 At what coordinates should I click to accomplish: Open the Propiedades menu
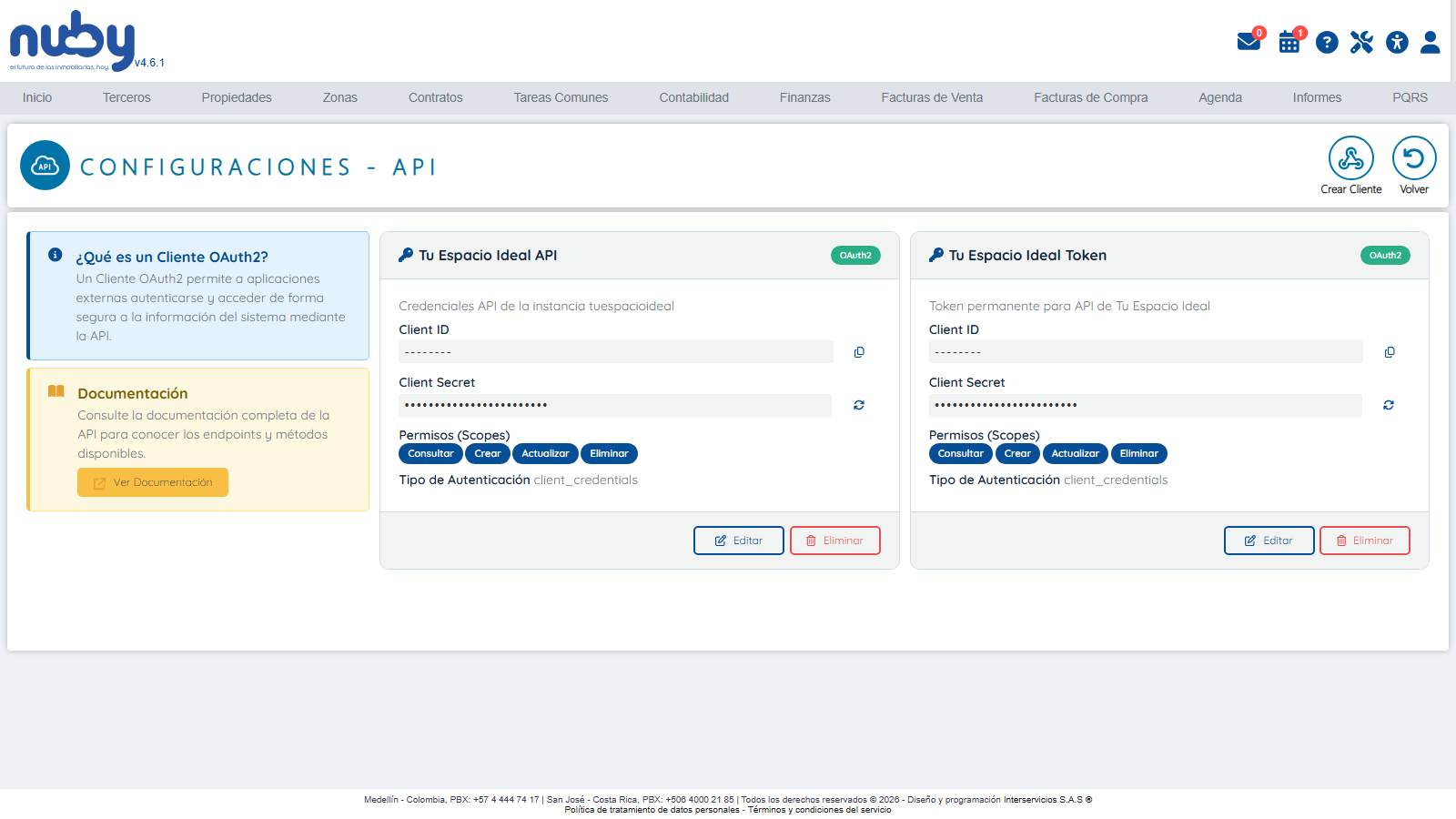[x=237, y=97]
